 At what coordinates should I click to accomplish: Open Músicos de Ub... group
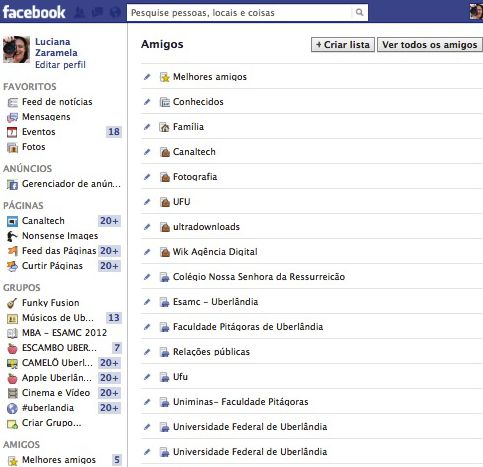click(x=58, y=318)
